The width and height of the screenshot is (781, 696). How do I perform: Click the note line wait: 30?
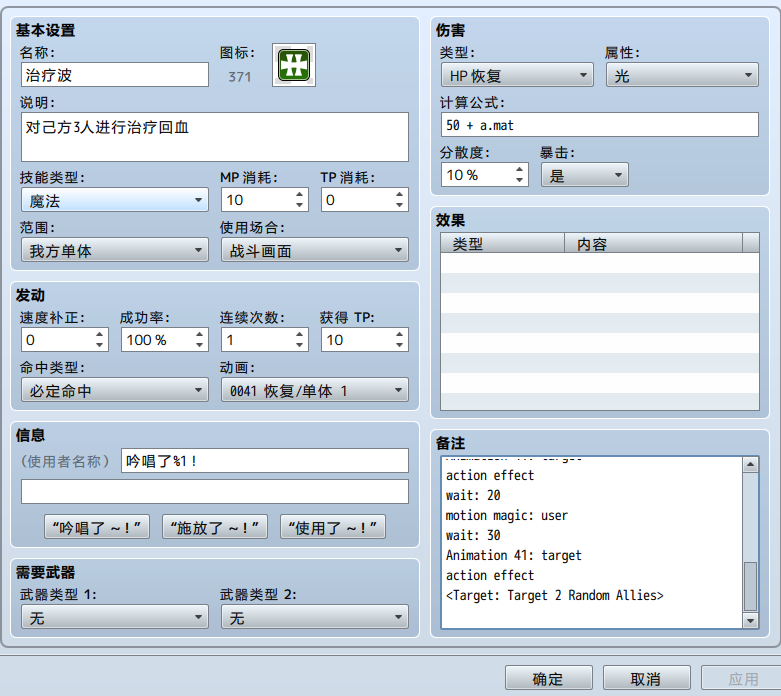[473, 536]
